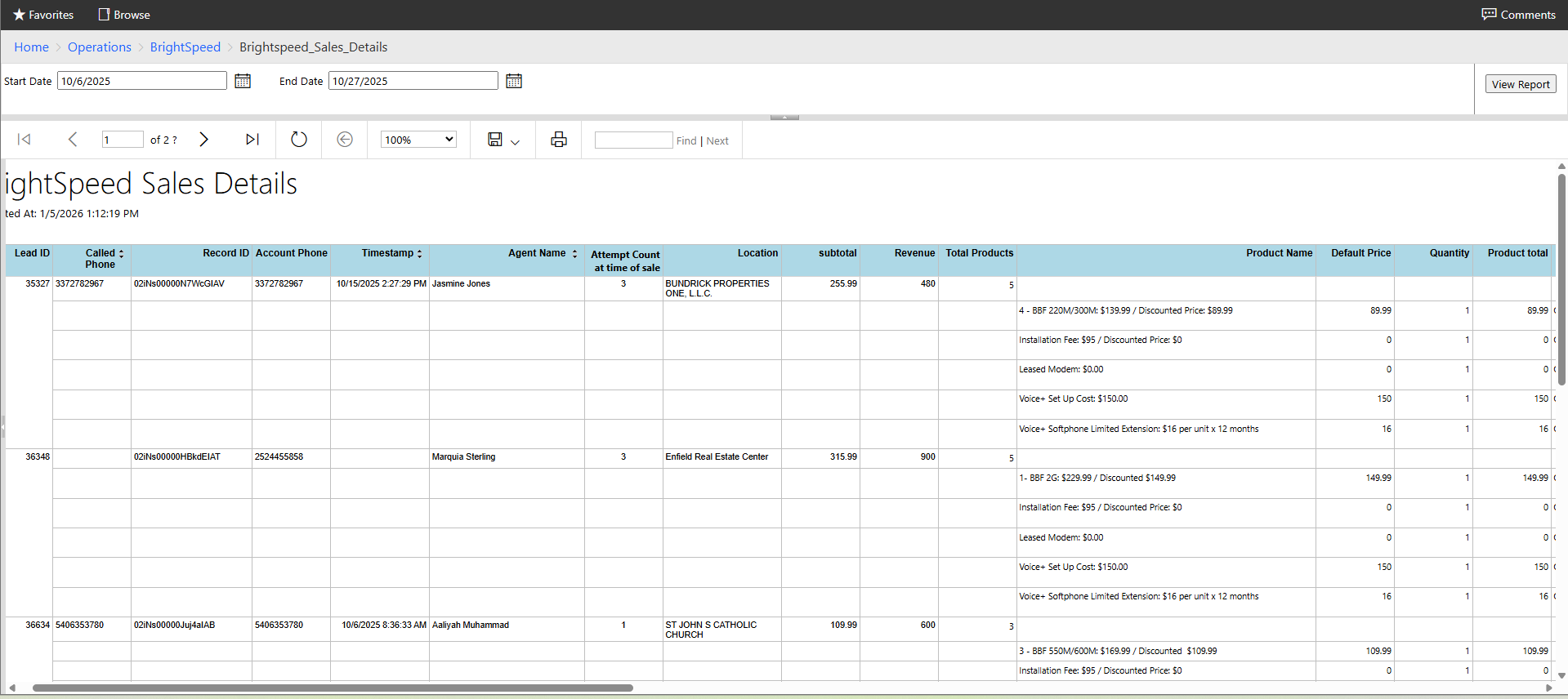Click the Next search link
Image resolution: width=1568 pixels, height=699 pixels.
pyautogui.click(x=717, y=140)
